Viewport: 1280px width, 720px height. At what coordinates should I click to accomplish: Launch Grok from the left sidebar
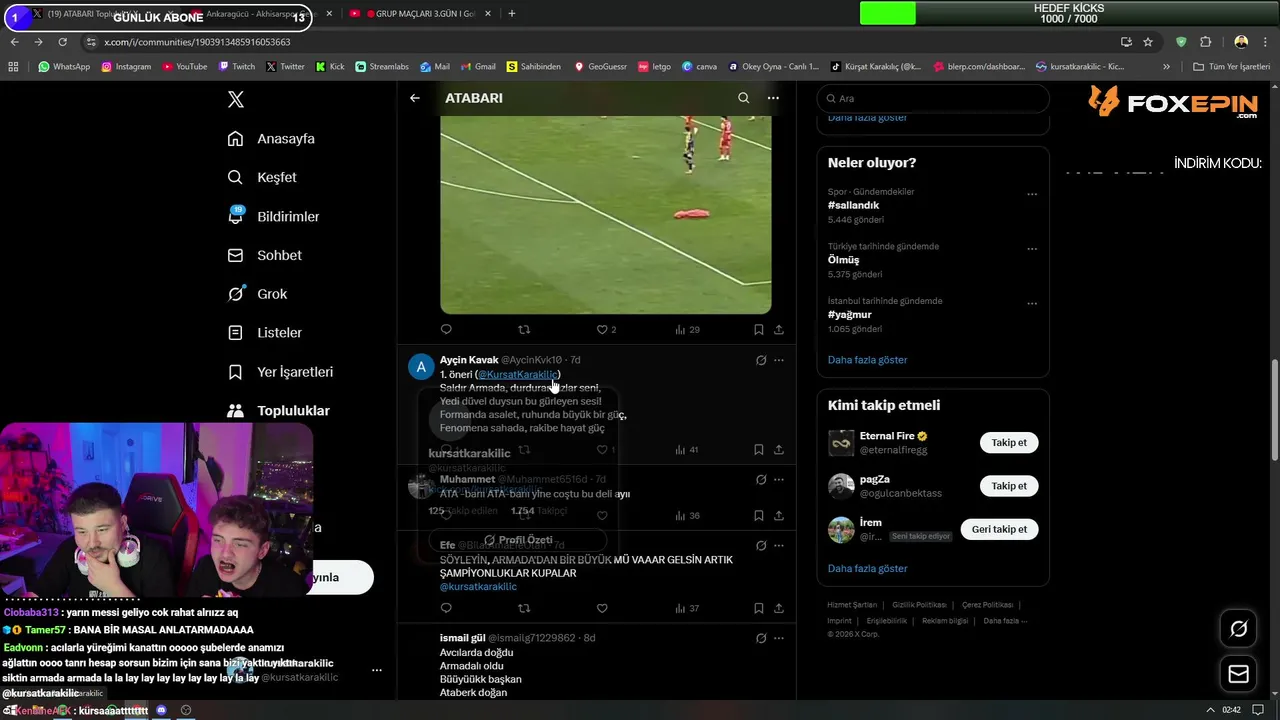tap(257, 294)
